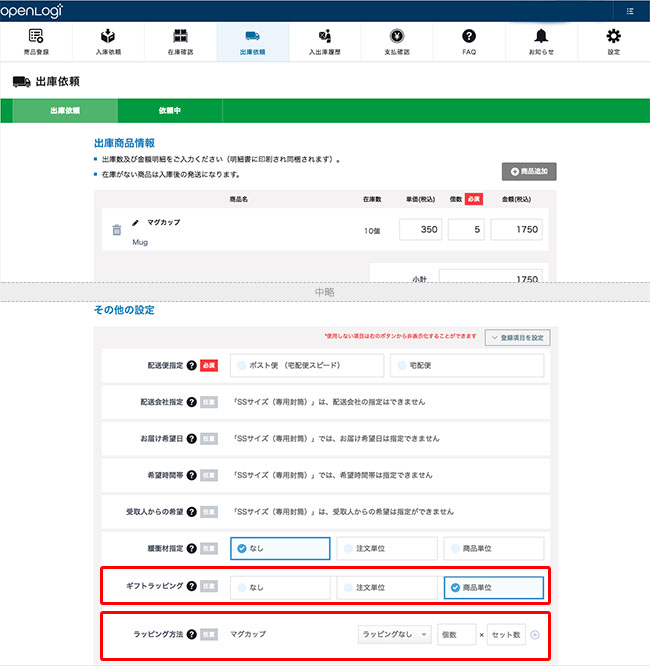Show help for 緩衝材指定
The image size is (650, 666).
coord(192,548)
